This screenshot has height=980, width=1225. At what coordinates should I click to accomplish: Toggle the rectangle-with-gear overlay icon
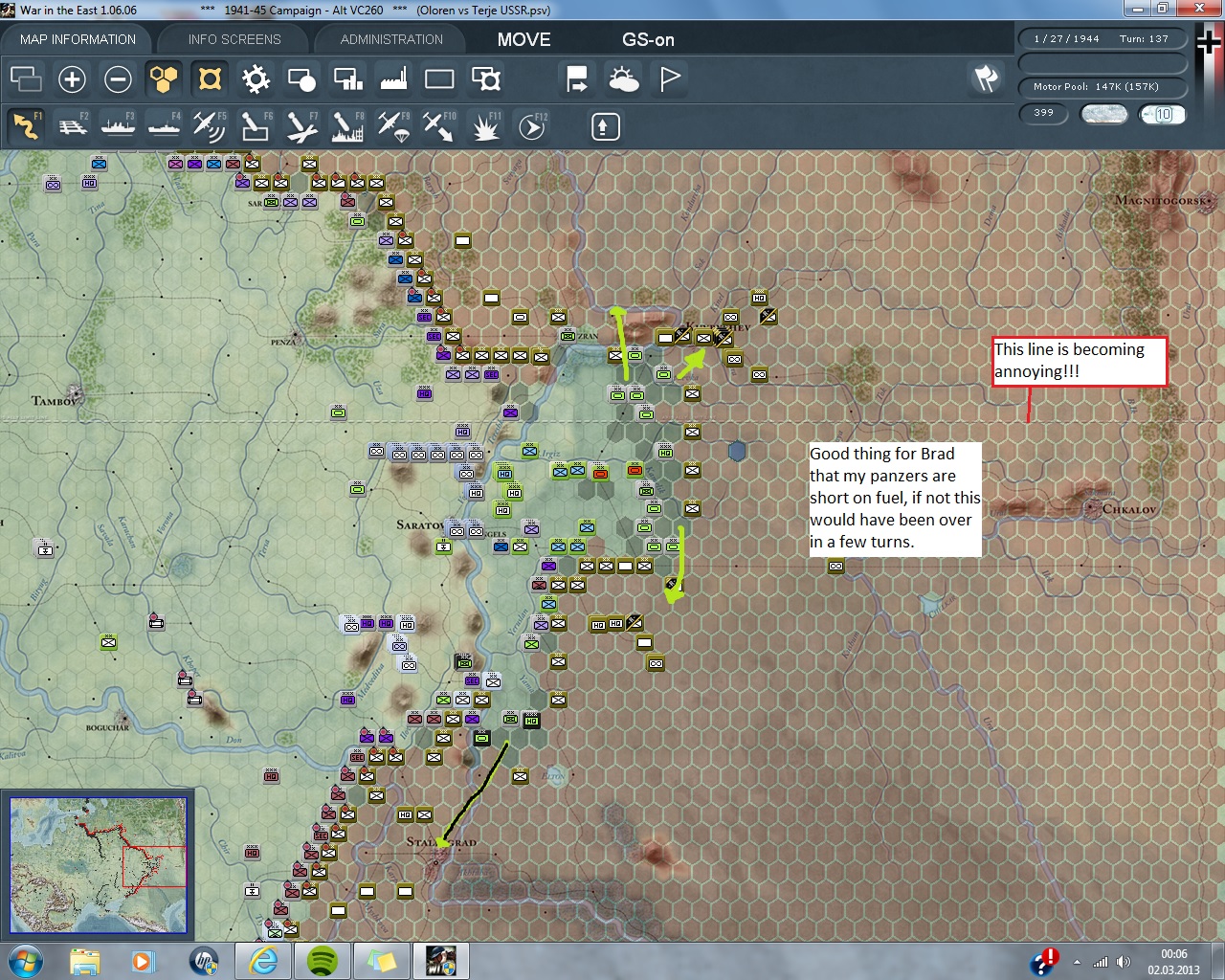coord(486,78)
